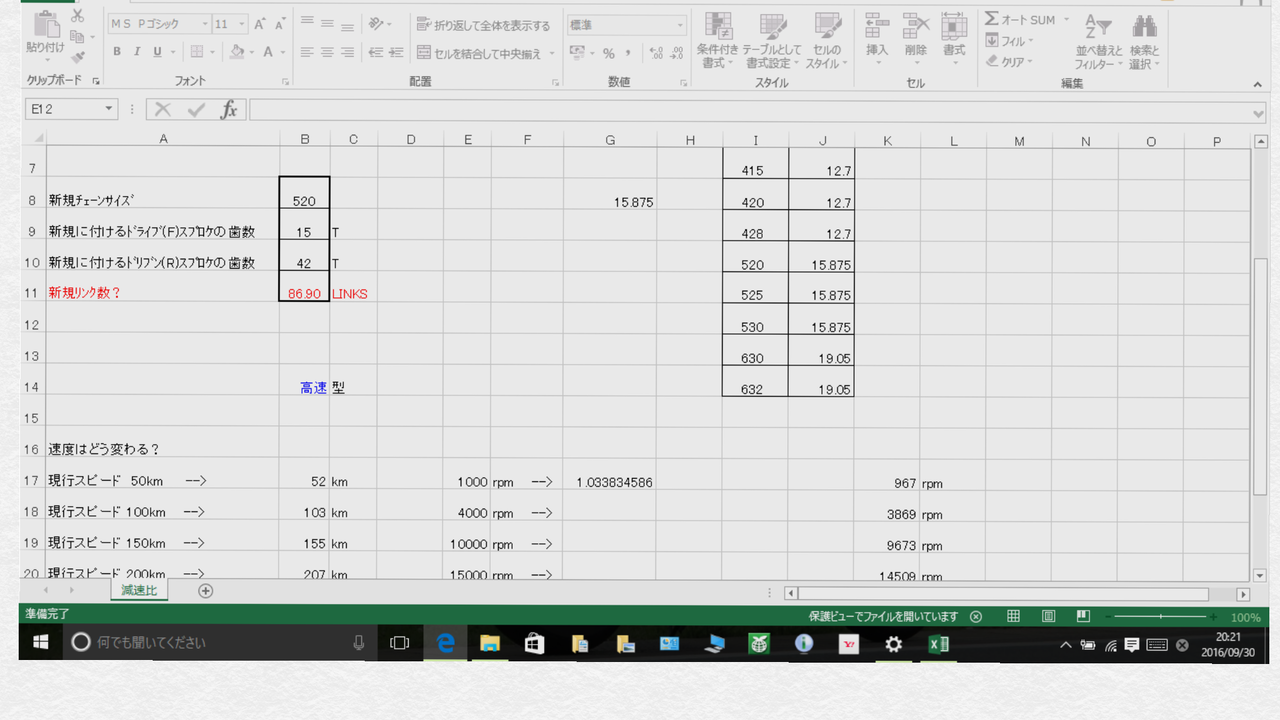Image resolution: width=1280 pixels, height=720 pixels.
Task: Click the cell Borders icon
Action: click(x=197, y=52)
